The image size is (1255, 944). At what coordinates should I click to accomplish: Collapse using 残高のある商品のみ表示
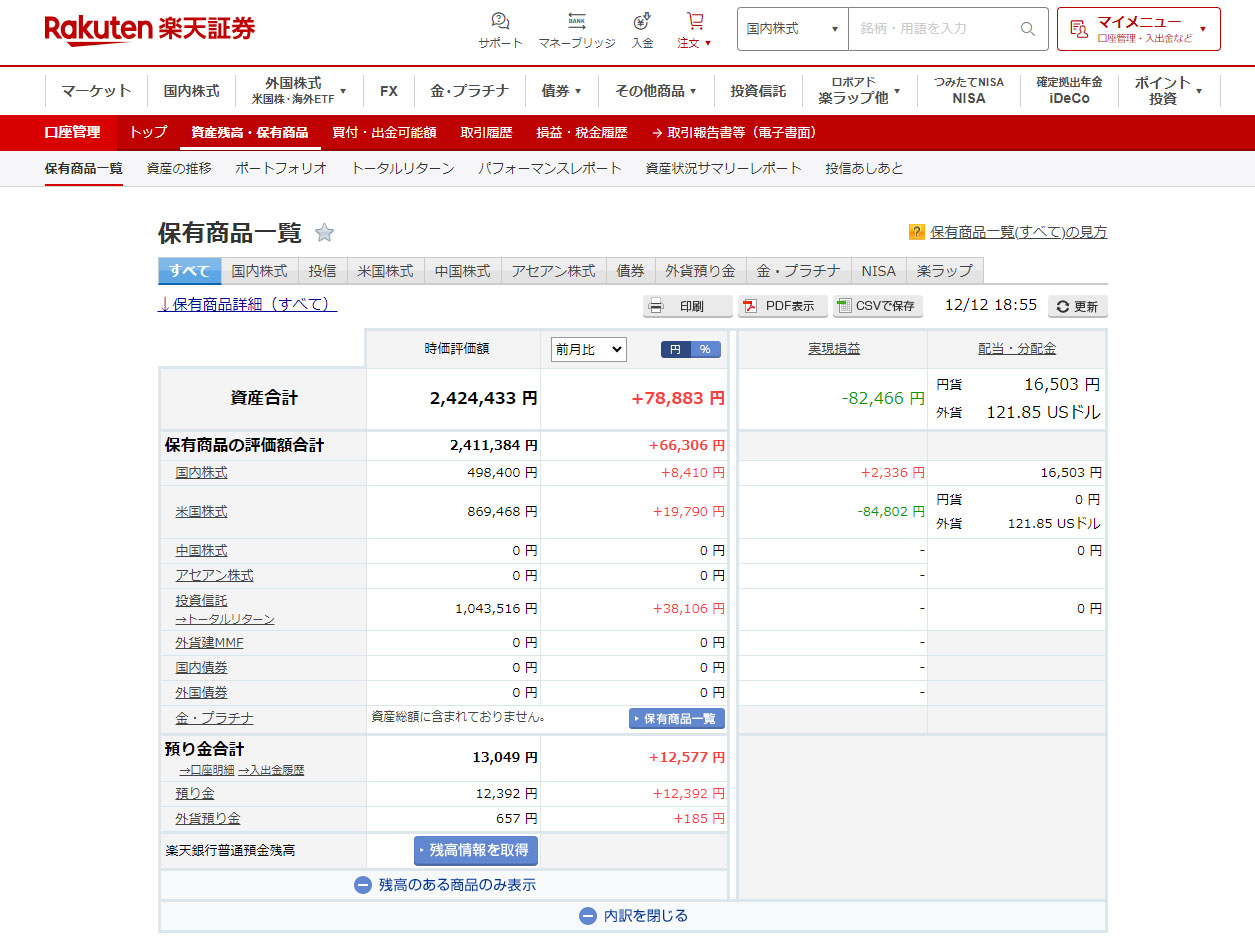(445, 885)
